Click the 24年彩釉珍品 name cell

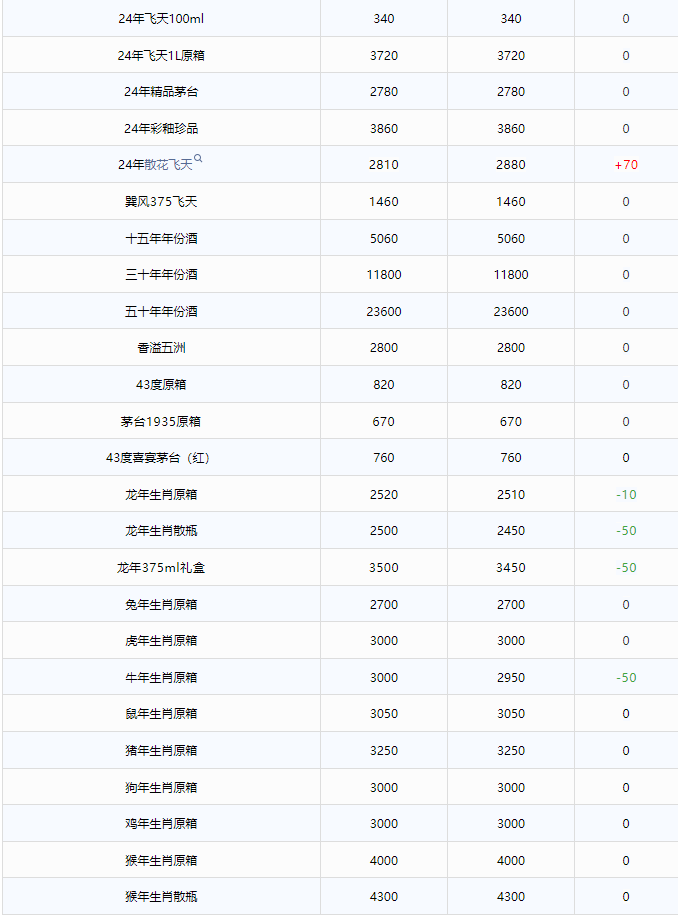coord(161,128)
